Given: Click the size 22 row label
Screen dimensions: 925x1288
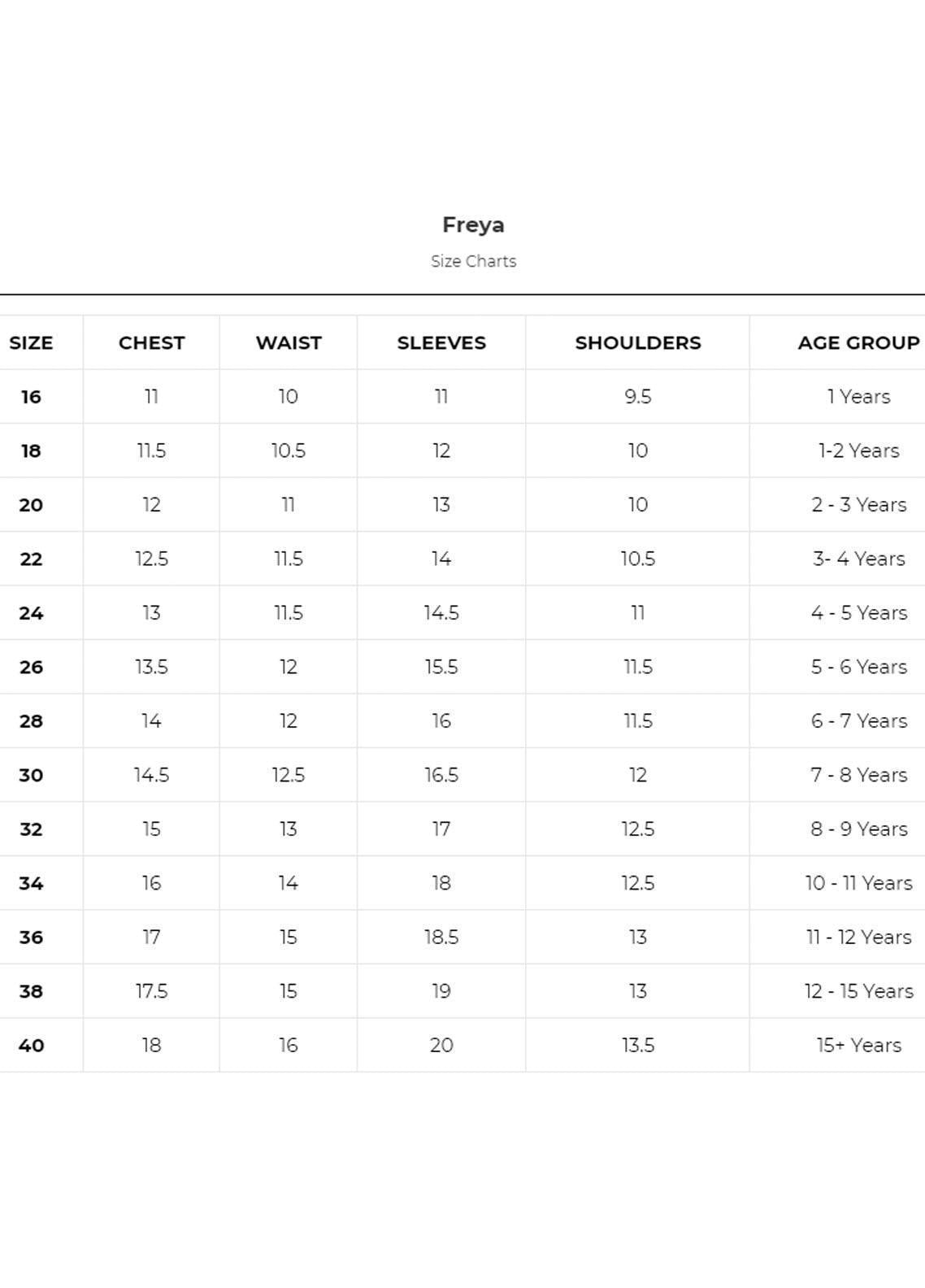Looking at the screenshot, I should [x=31, y=559].
